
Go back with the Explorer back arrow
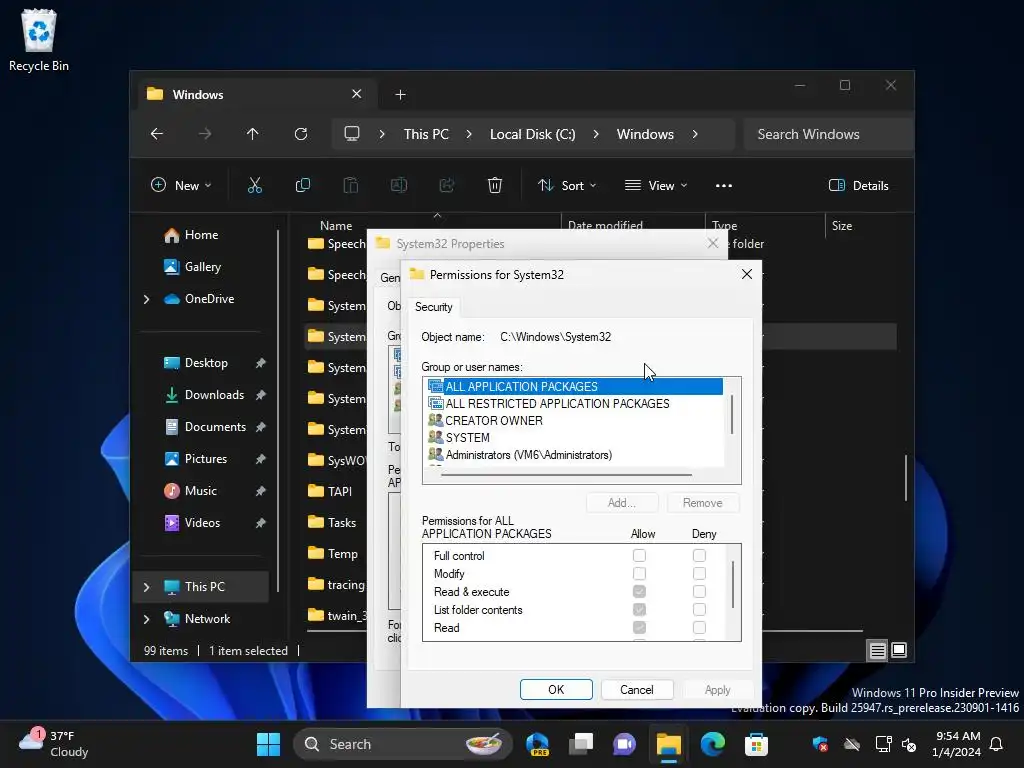pos(157,134)
